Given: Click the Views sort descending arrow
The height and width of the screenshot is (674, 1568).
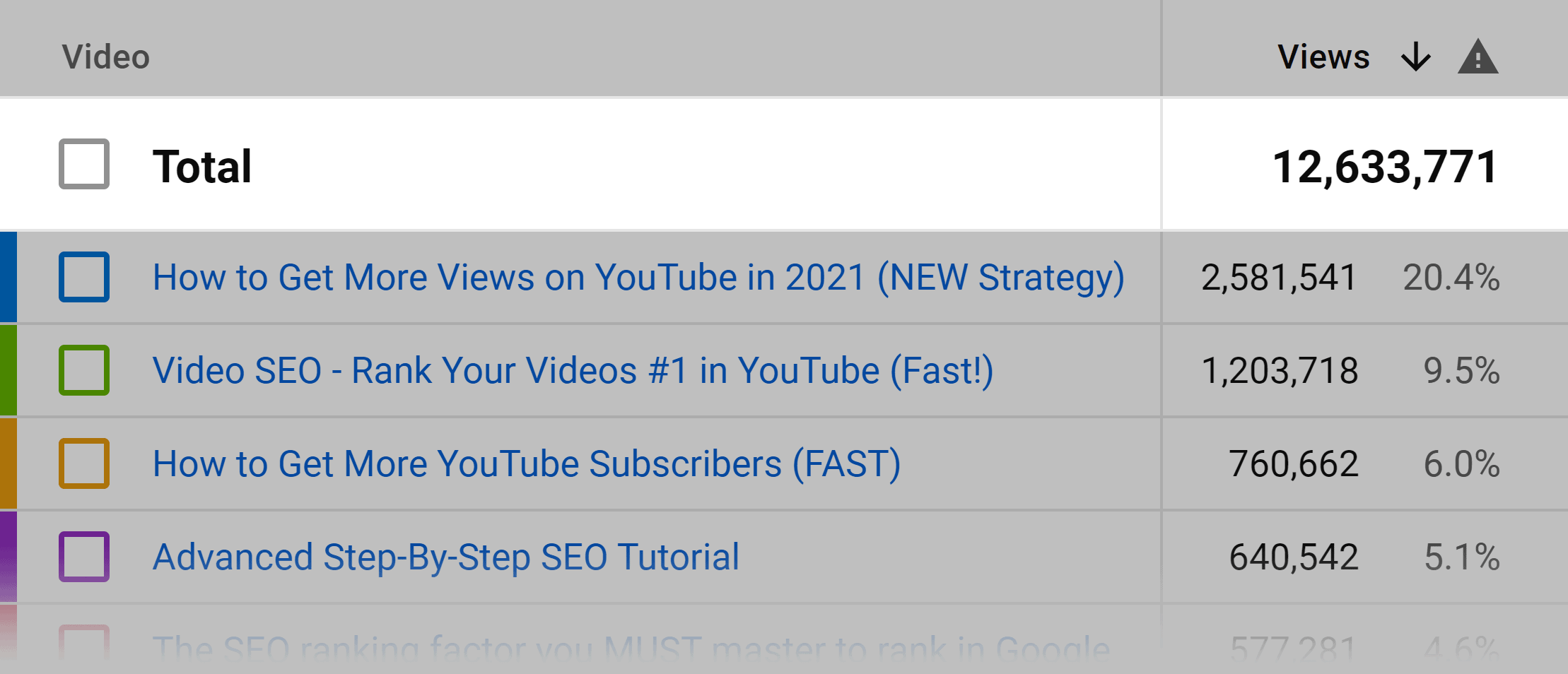Looking at the screenshot, I should (1415, 57).
